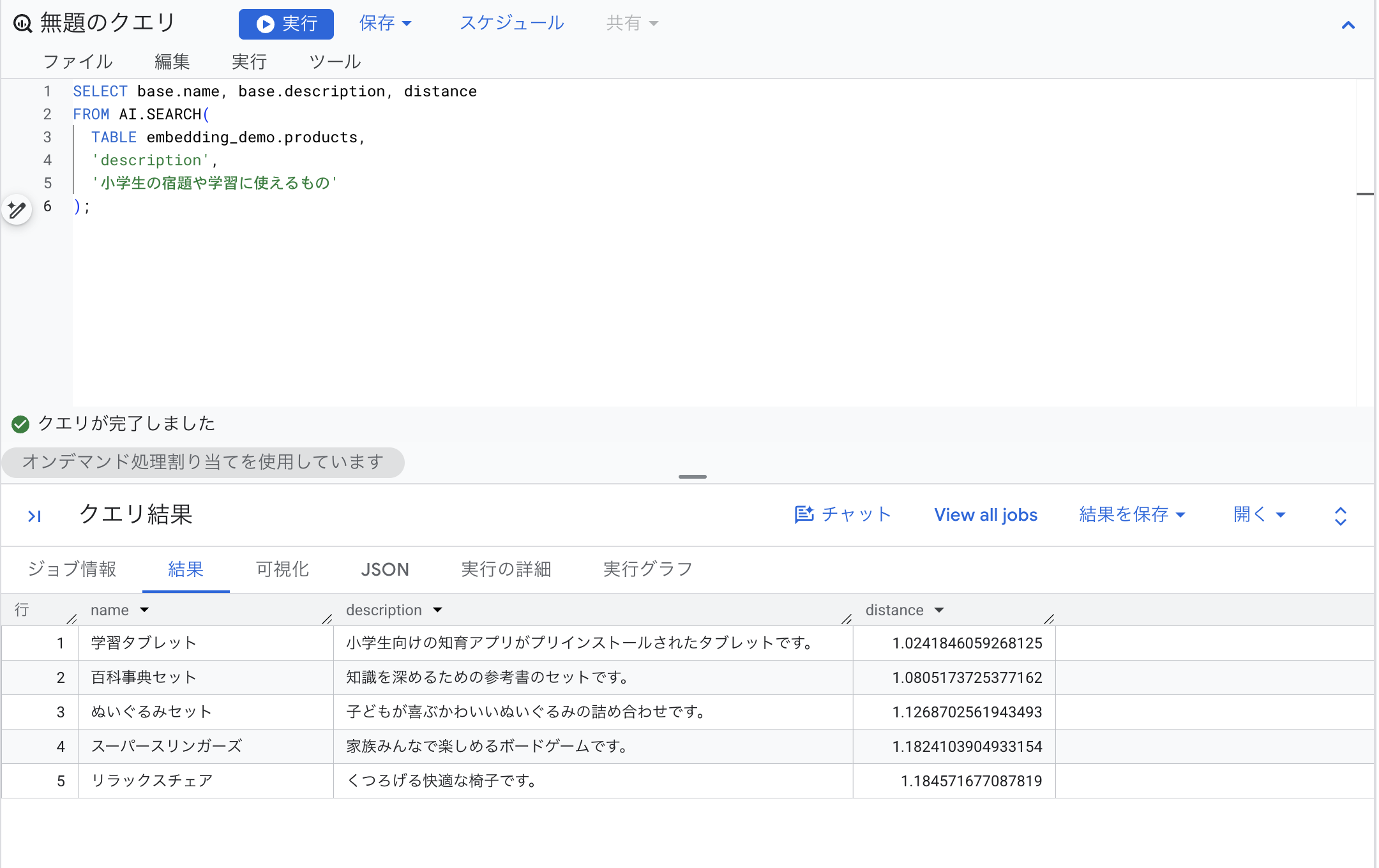Click the query magnifier icon beside 無題のクエリ
1379x868 pixels.
point(23,24)
